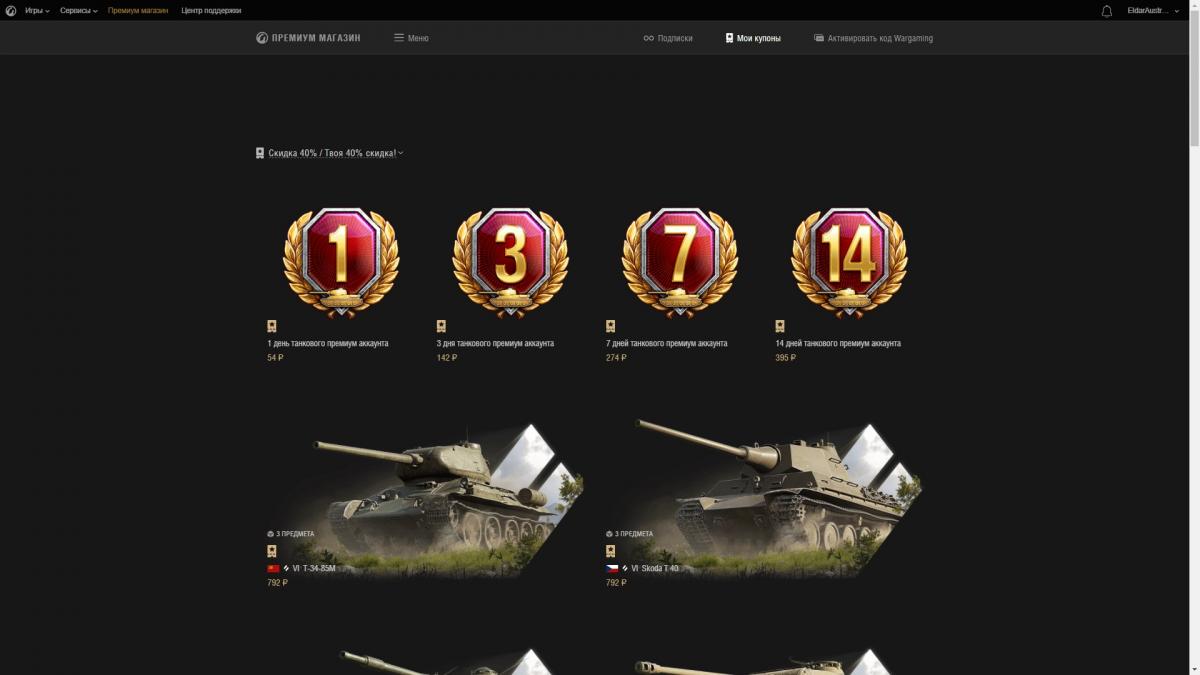Image resolution: width=1200 pixels, height=675 pixels.
Task: Open 3 дня танкового премиум аккаунта link
Action: coord(495,343)
